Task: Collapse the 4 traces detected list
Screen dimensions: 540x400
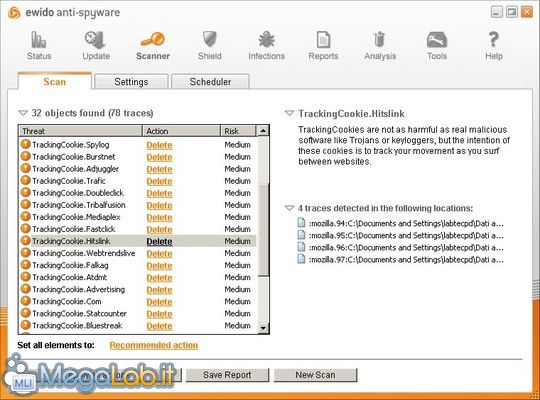Action: (x=289, y=208)
